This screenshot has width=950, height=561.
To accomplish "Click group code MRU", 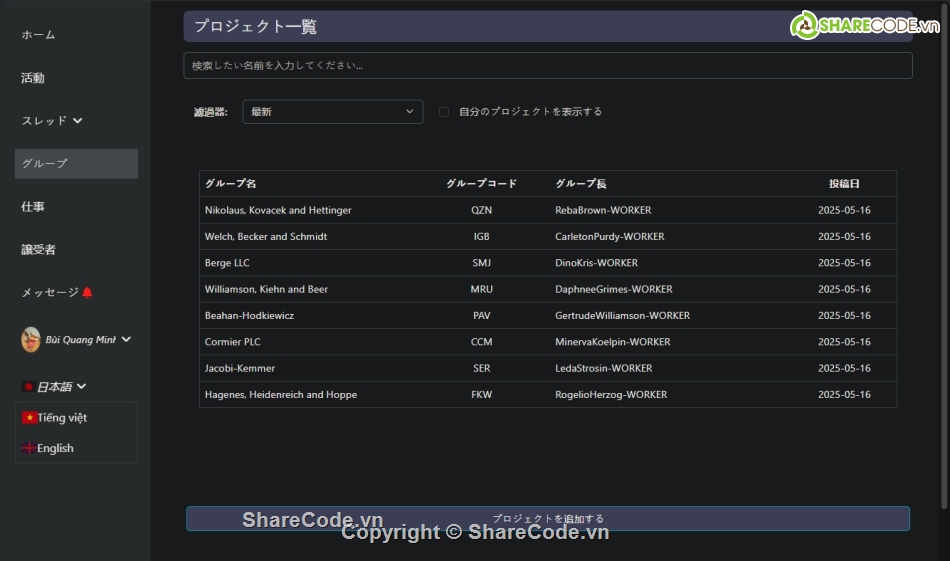I will tap(482, 289).
